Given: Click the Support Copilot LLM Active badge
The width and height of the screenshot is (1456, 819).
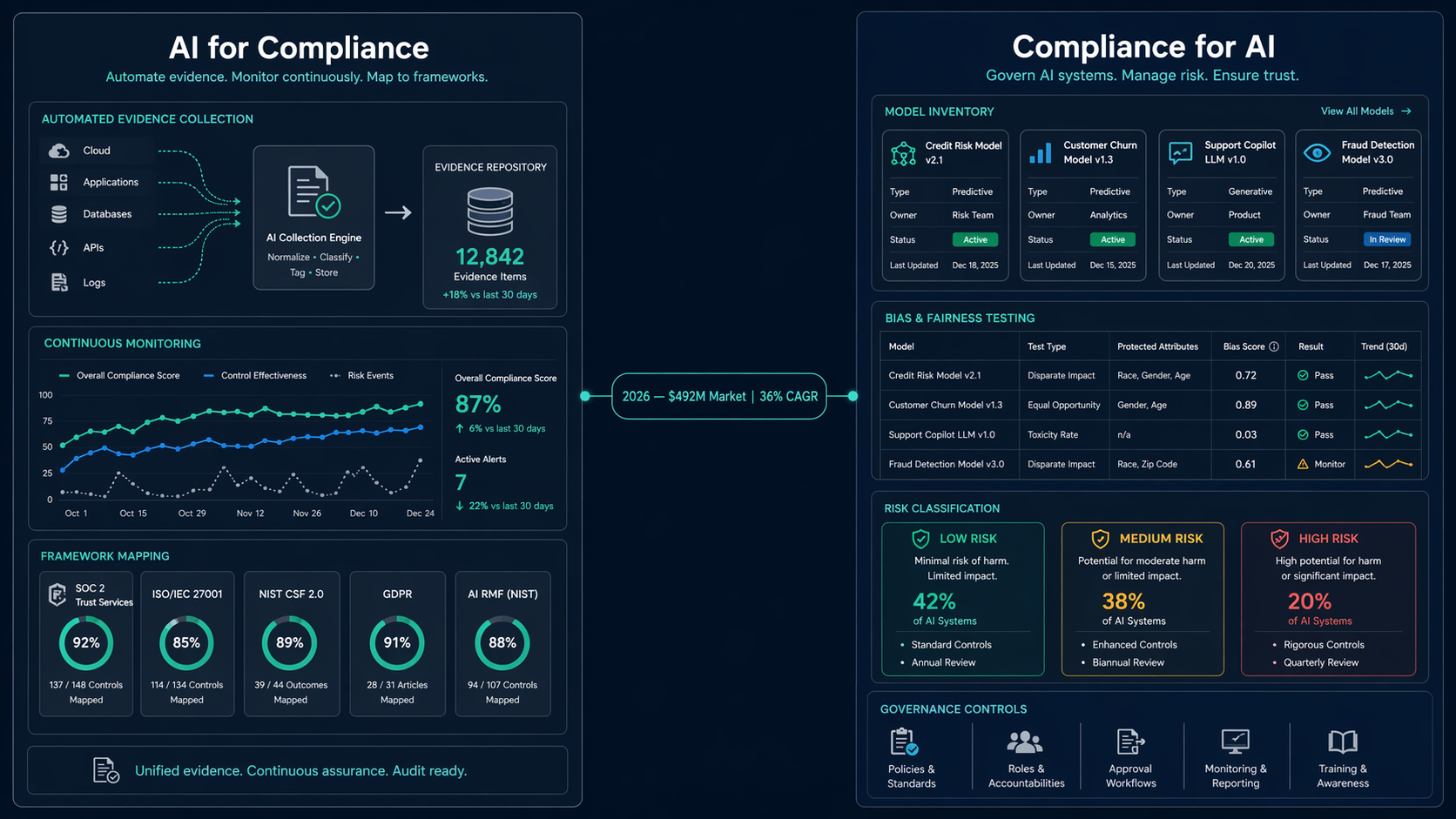Looking at the screenshot, I should point(1251,239).
